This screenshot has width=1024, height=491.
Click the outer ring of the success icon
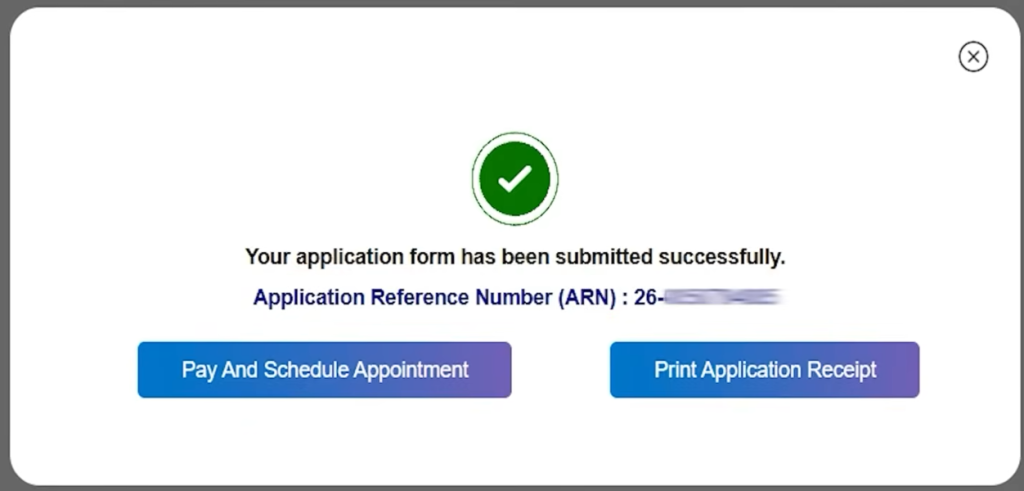(476, 179)
